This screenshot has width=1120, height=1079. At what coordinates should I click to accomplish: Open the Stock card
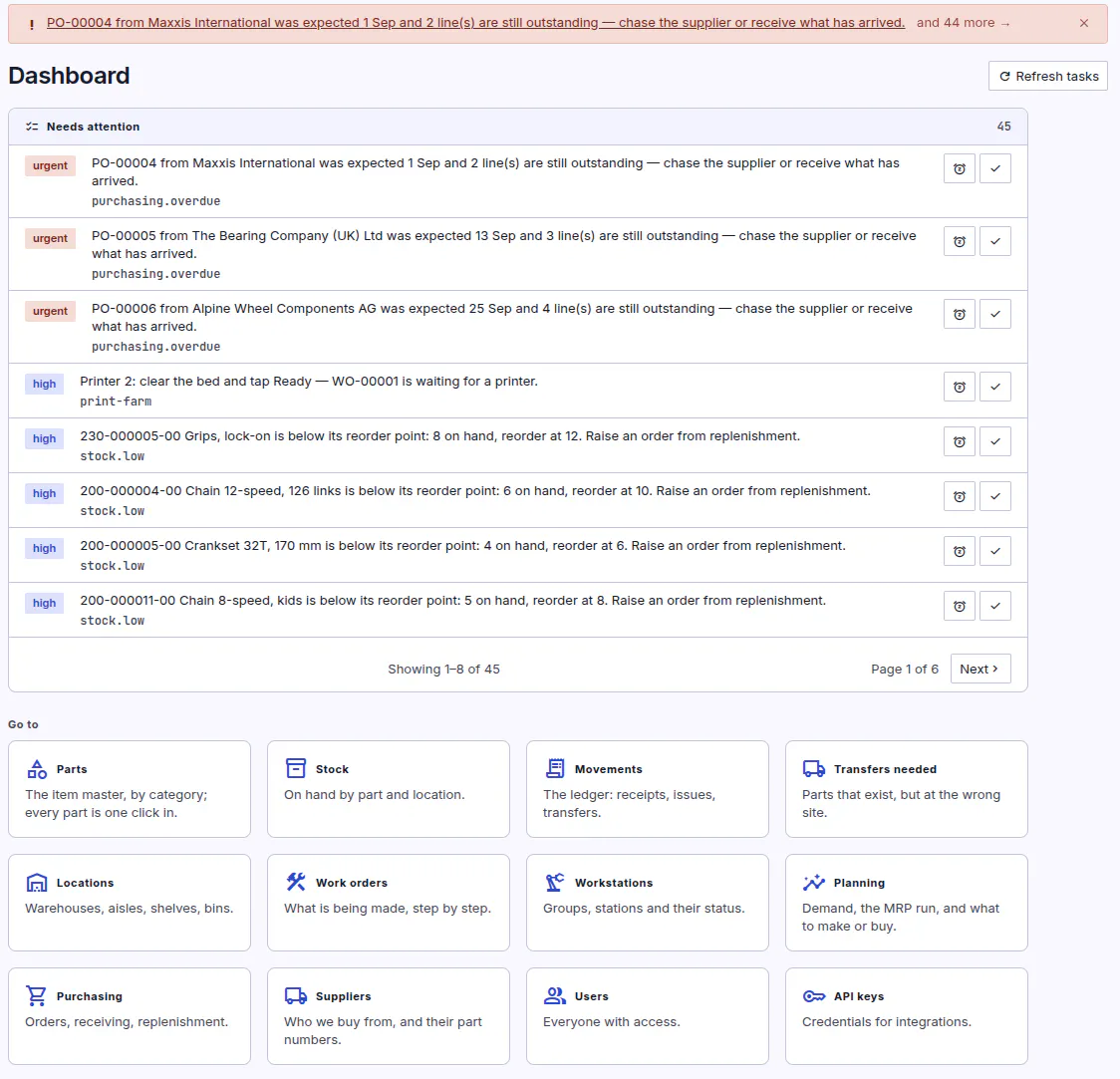tap(389, 789)
